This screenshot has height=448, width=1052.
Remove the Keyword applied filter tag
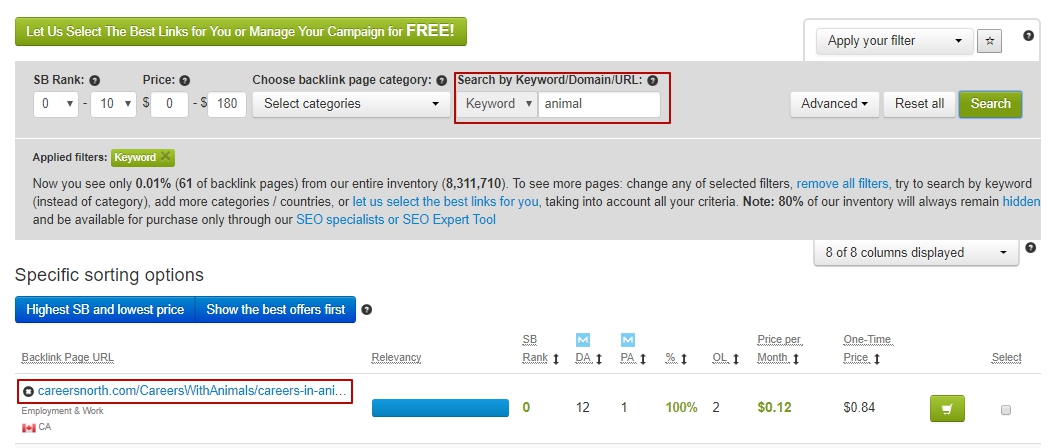click(x=166, y=157)
